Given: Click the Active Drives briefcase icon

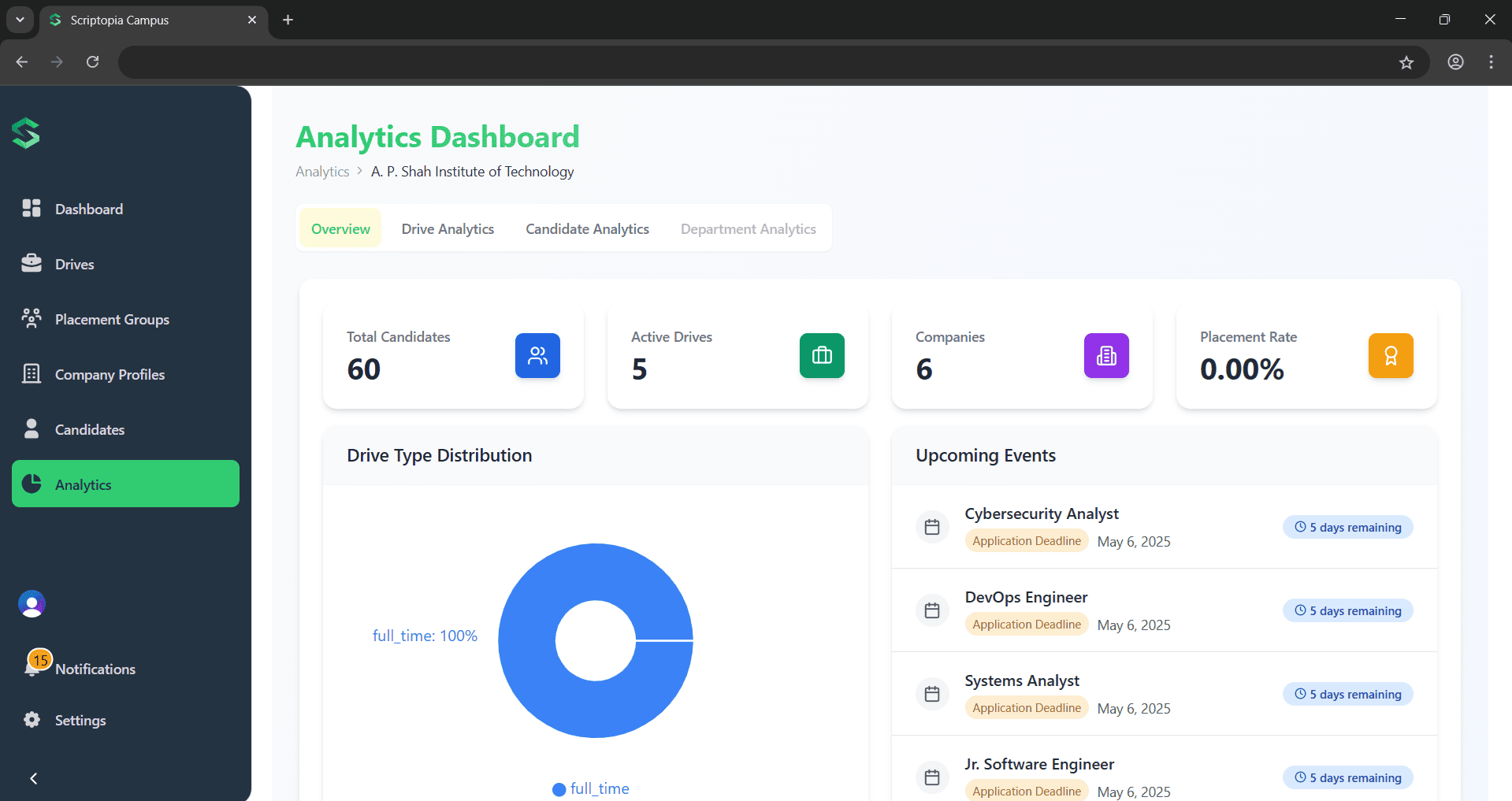Looking at the screenshot, I should coord(822,356).
